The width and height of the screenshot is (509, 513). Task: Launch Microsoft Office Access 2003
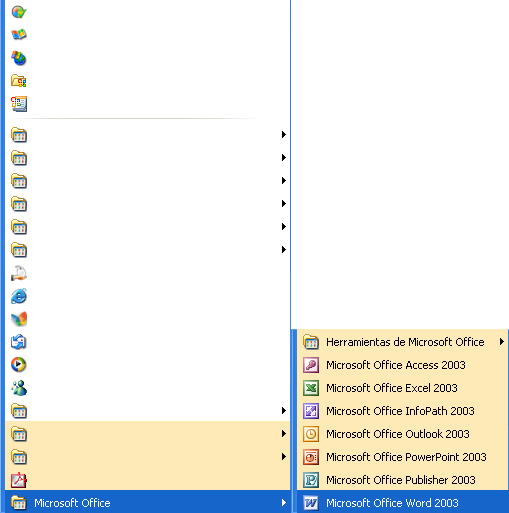[403, 365]
